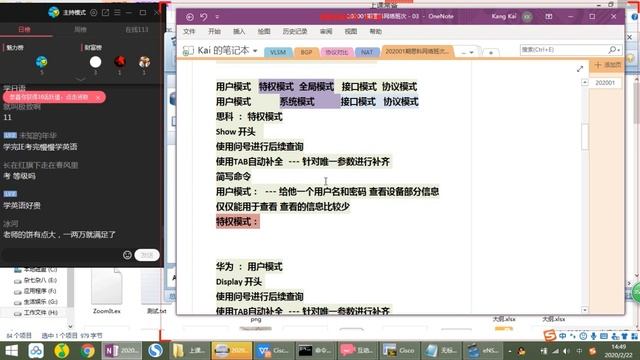The height and width of the screenshot is (360, 640).
Task: Click the settings circle icon in chat window
Action: click(93, 13)
